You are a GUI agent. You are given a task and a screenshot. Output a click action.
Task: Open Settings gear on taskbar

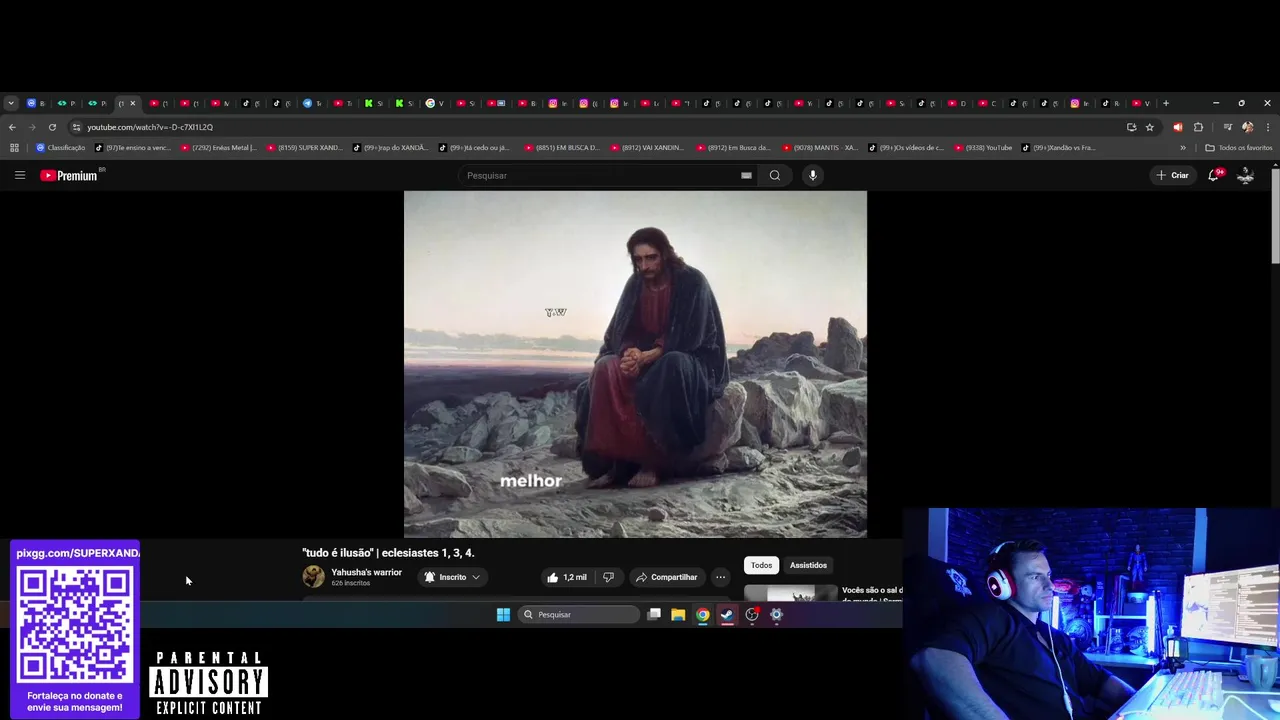[776, 614]
